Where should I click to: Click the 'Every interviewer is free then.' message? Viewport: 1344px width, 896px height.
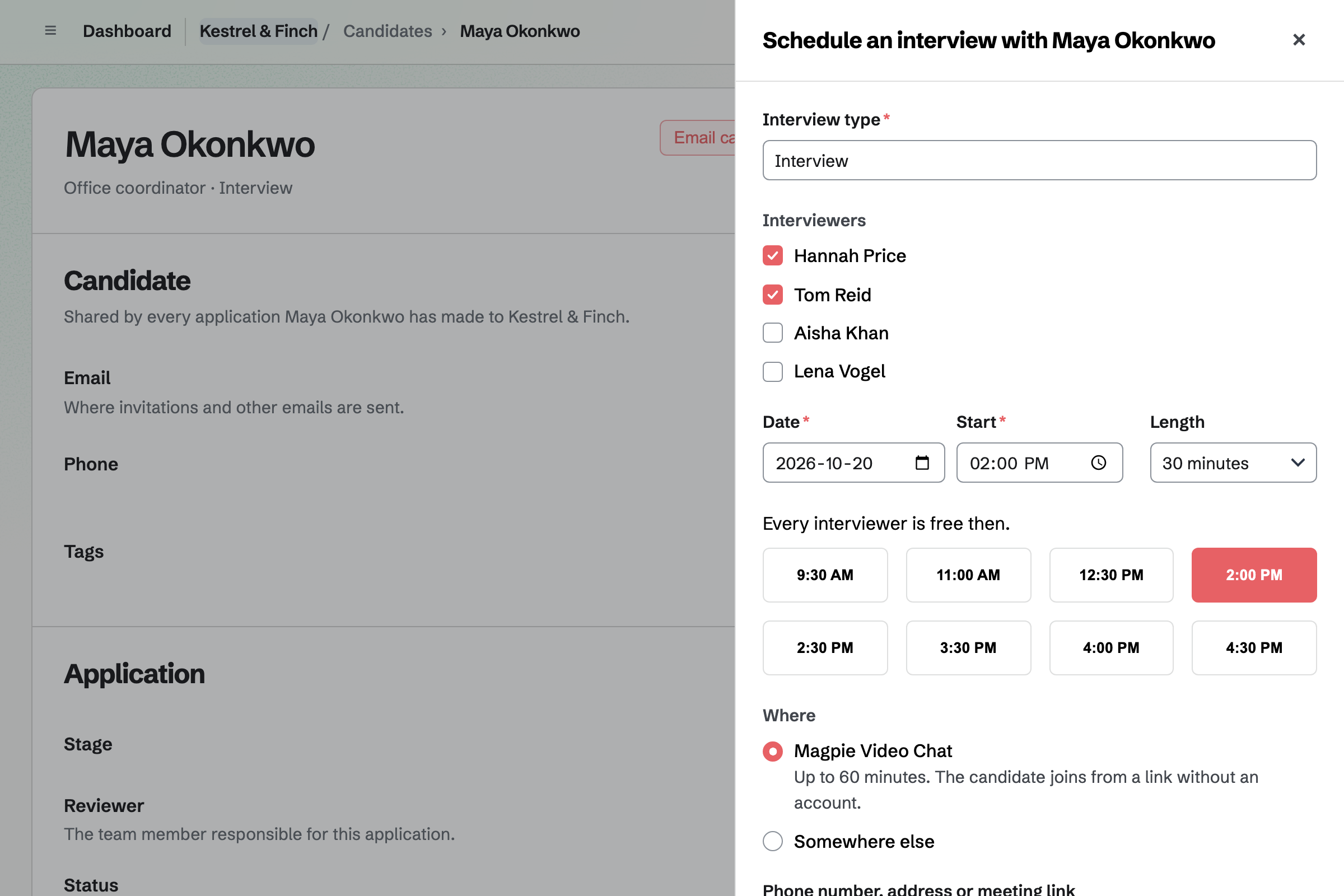tap(886, 524)
